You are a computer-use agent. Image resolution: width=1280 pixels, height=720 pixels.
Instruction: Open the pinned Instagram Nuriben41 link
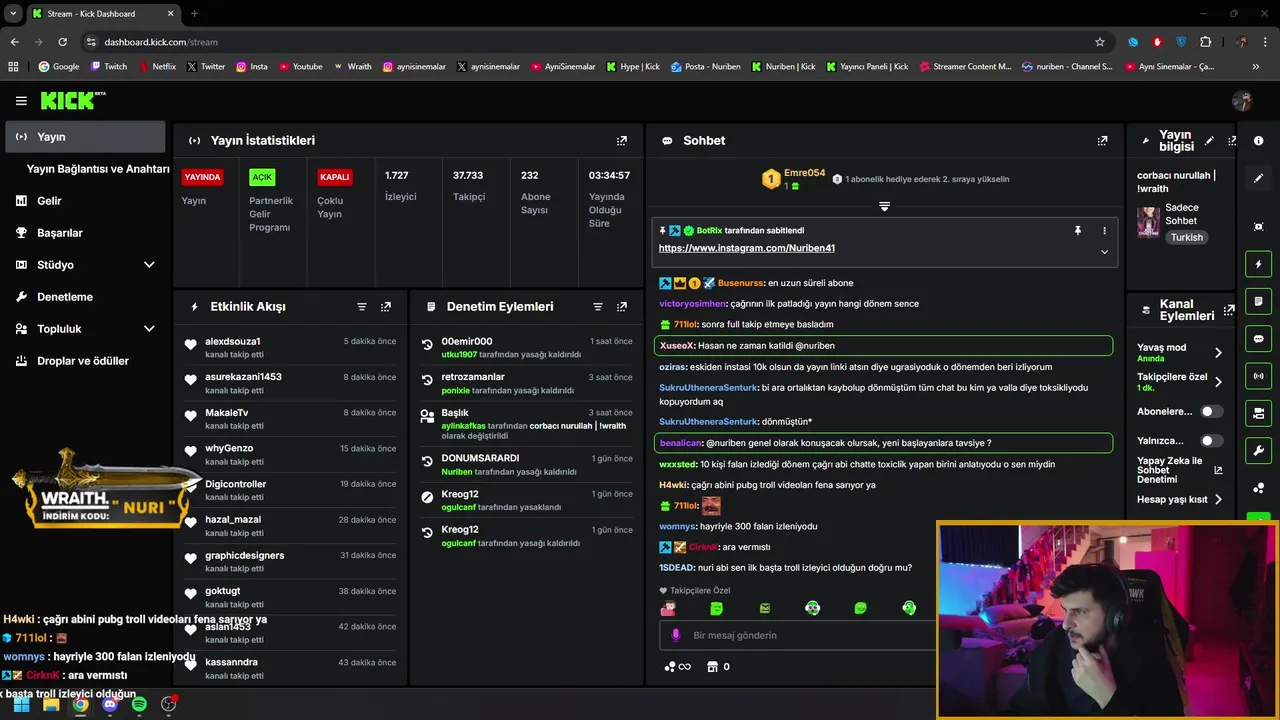click(746, 248)
